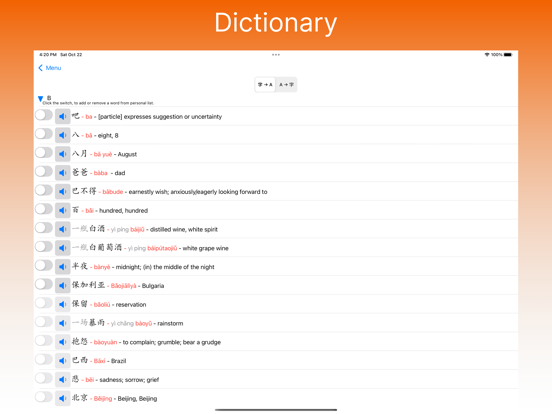Play audio for white grape wine
Viewport: 552px width, 414px height.
(x=63, y=248)
